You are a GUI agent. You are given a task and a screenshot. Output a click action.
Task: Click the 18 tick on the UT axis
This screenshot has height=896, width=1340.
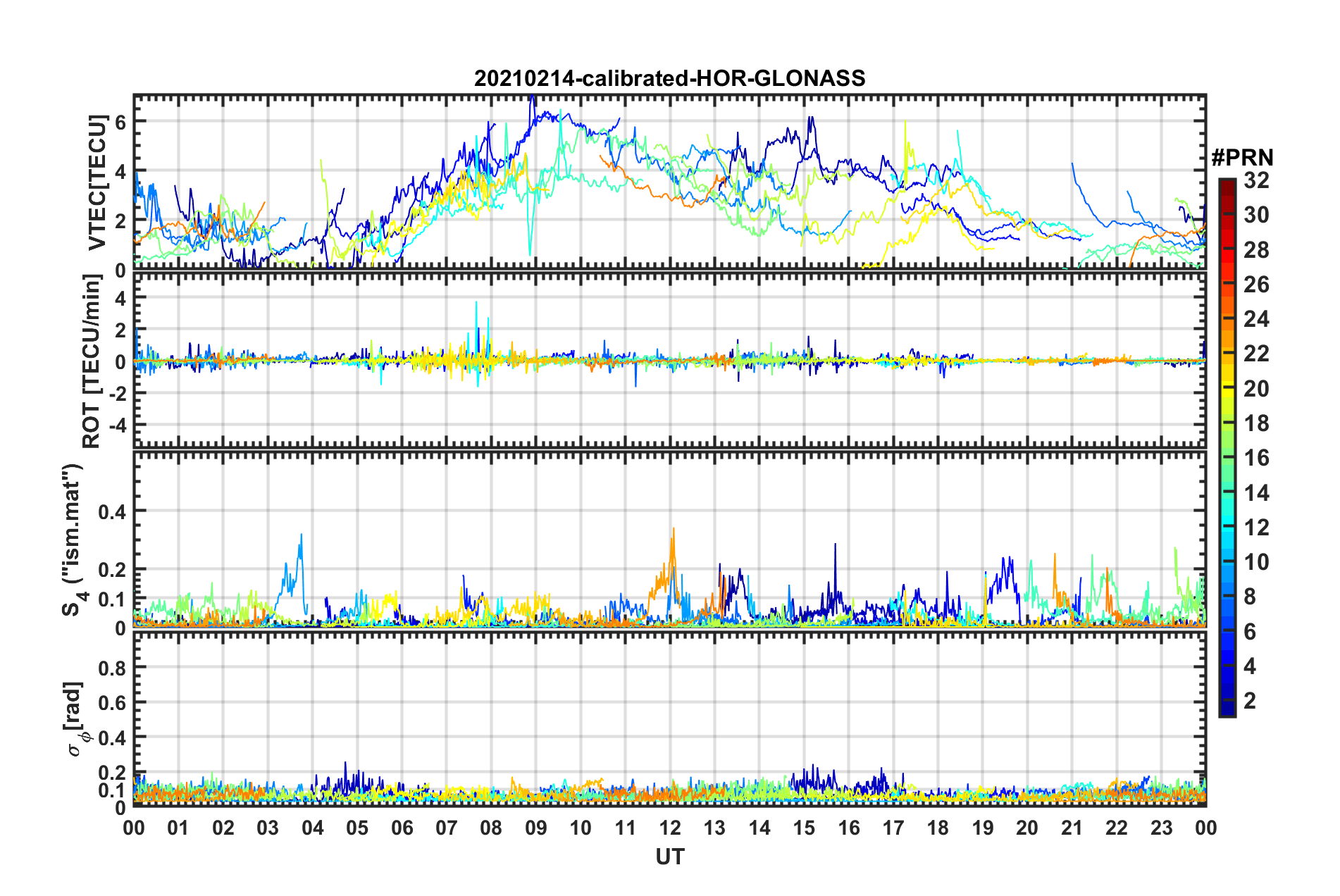click(938, 828)
